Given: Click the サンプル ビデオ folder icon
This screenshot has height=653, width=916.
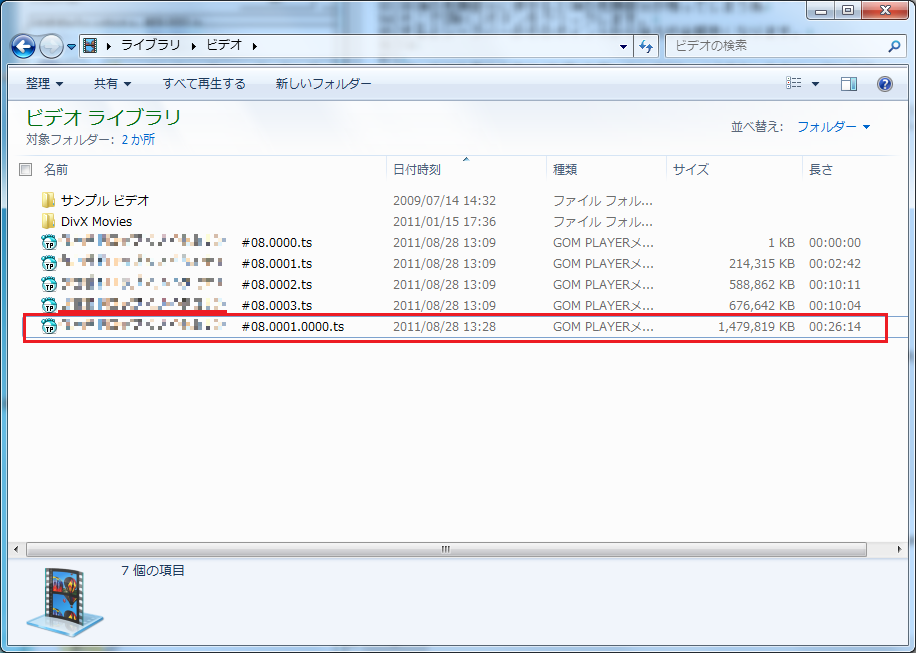Looking at the screenshot, I should [48, 201].
